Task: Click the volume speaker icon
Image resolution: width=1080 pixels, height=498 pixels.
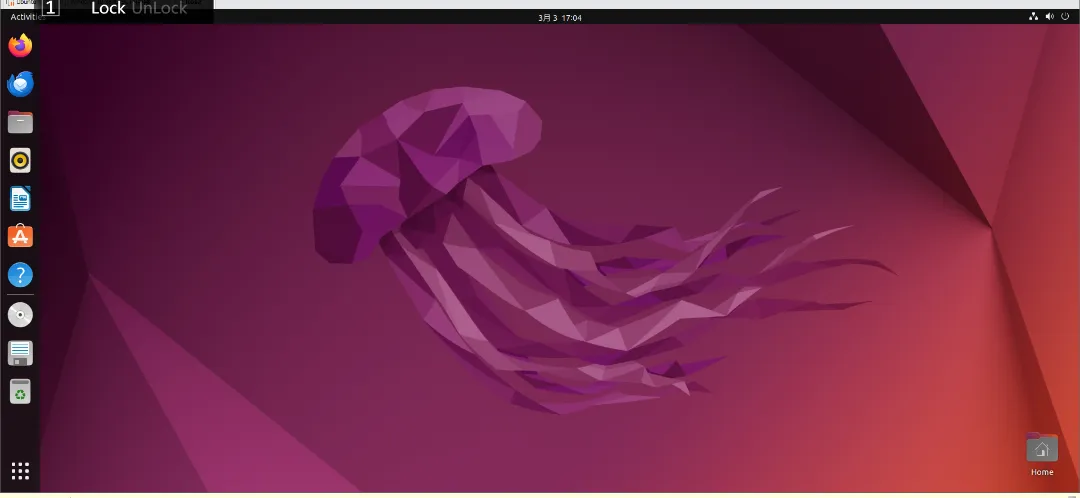Action: tap(1050, 17)
